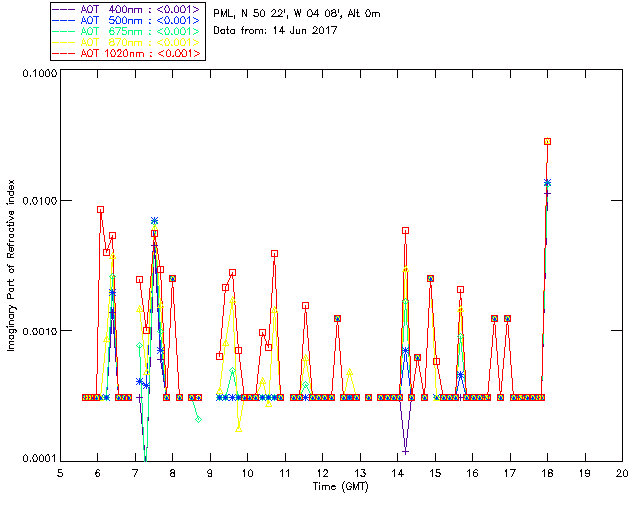The image size is (640, 512).
Task: Select the highest red square marker at 18 GMT
Action: point(548,142)
